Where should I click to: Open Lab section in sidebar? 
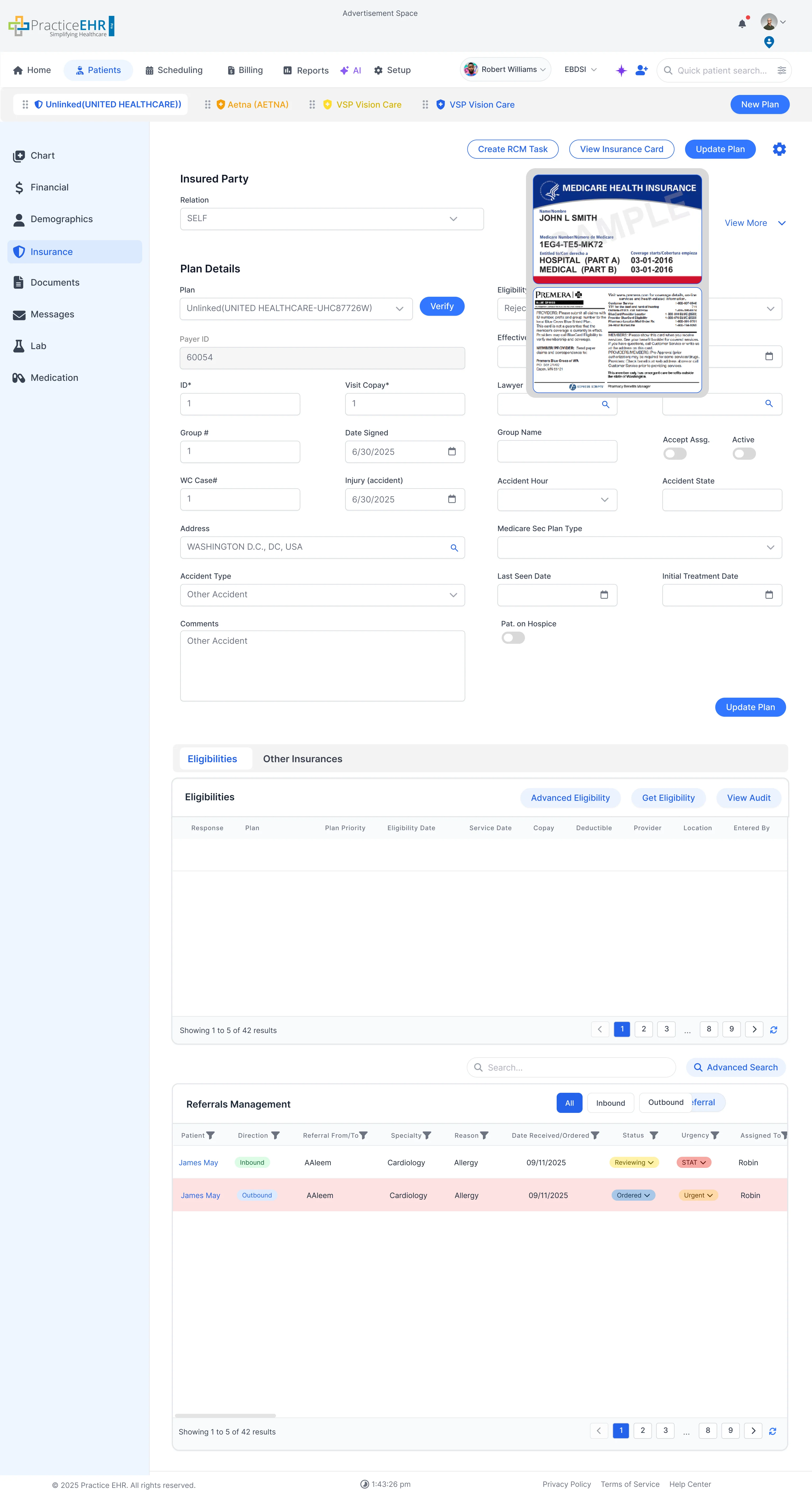coord(38,346)
